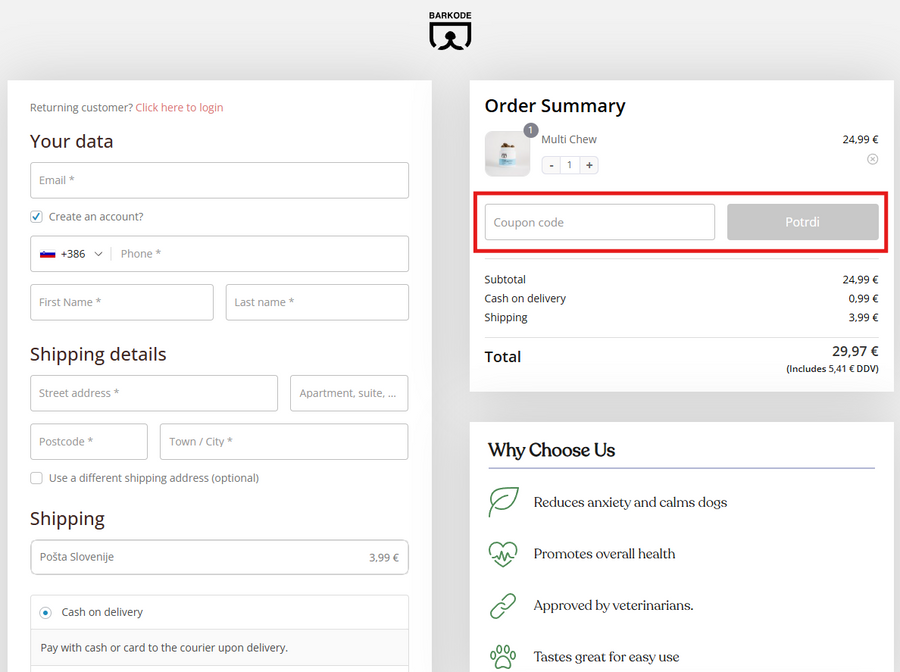The height and width of the screenshot is (672, 900).
Task: Remove Multi Chew item from order
Action: (872, 159)
